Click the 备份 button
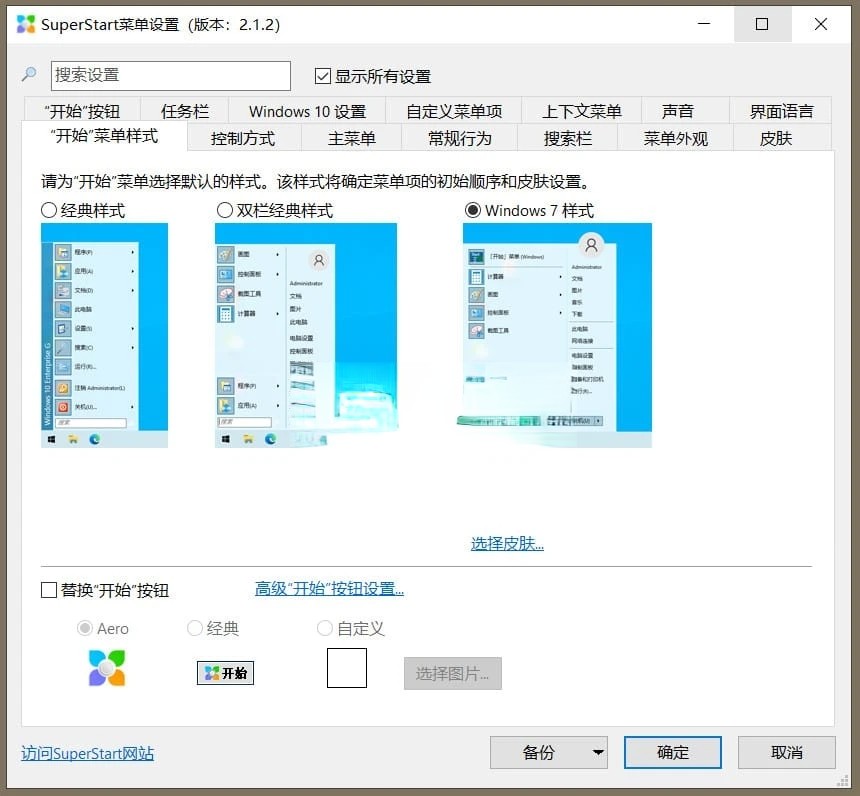 pos(539,752)
